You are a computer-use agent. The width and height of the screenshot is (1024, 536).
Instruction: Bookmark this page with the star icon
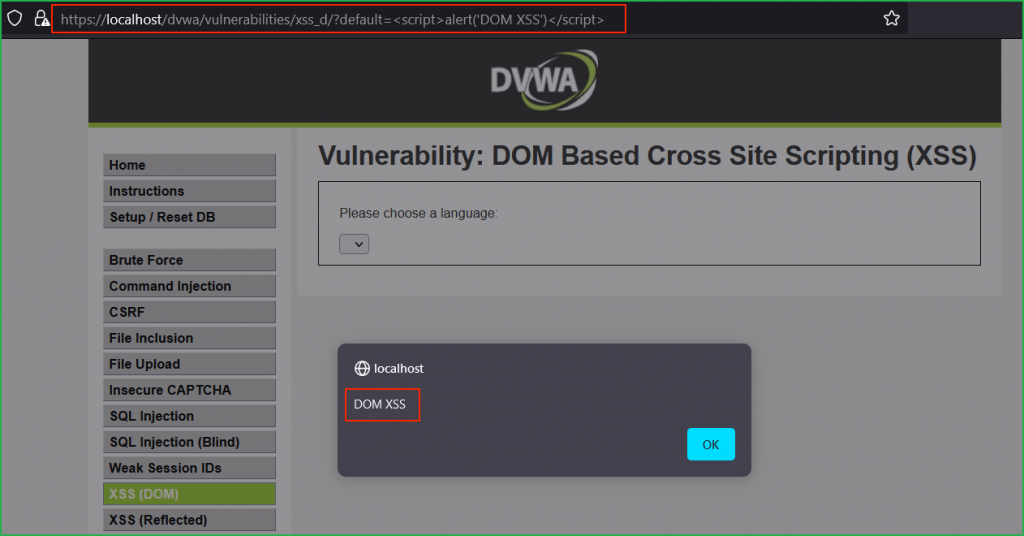tap(891, 18)
